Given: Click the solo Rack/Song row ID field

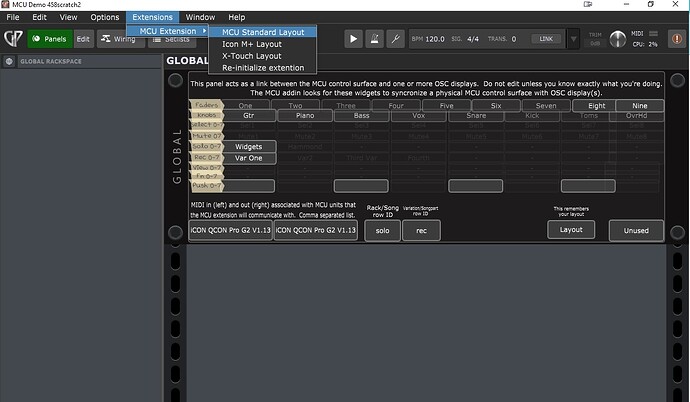Looking at the screenshot, I should pyautogui.click(x=382, y=230).
